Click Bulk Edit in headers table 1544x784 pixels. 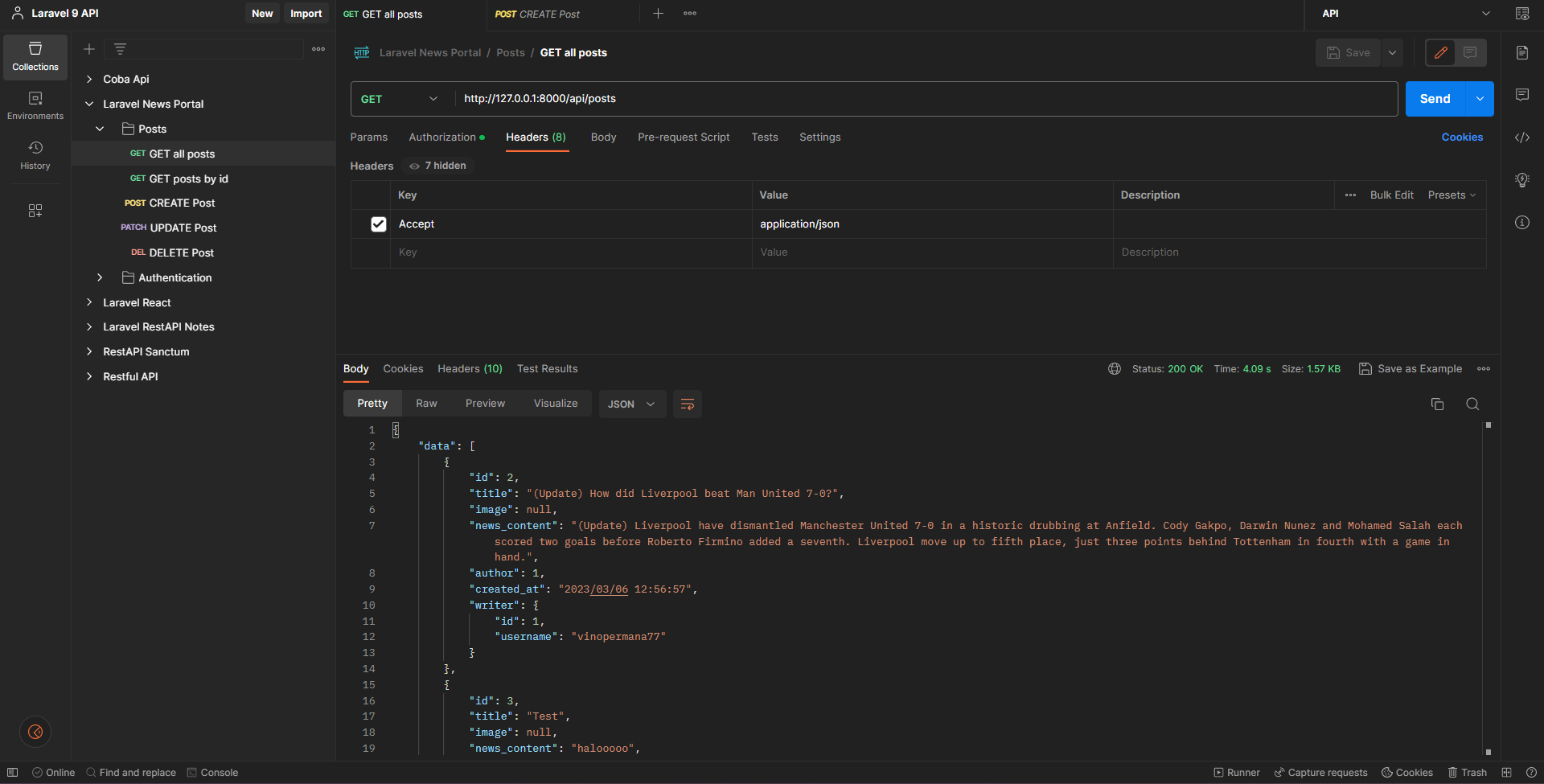coord(1391,195)
